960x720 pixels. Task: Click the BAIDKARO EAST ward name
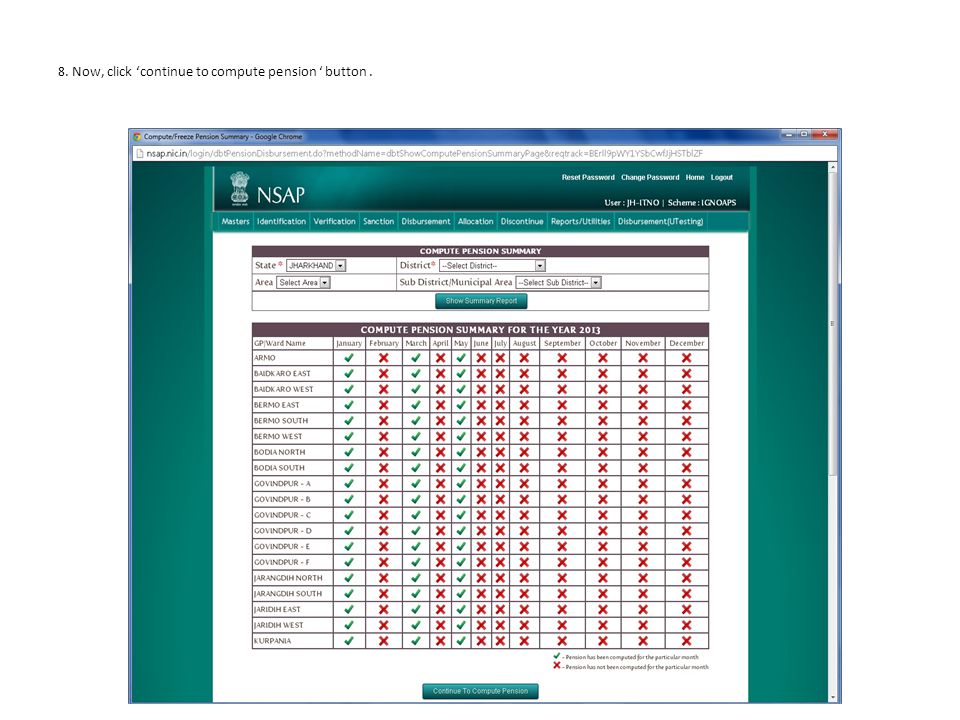coord(282,373)
